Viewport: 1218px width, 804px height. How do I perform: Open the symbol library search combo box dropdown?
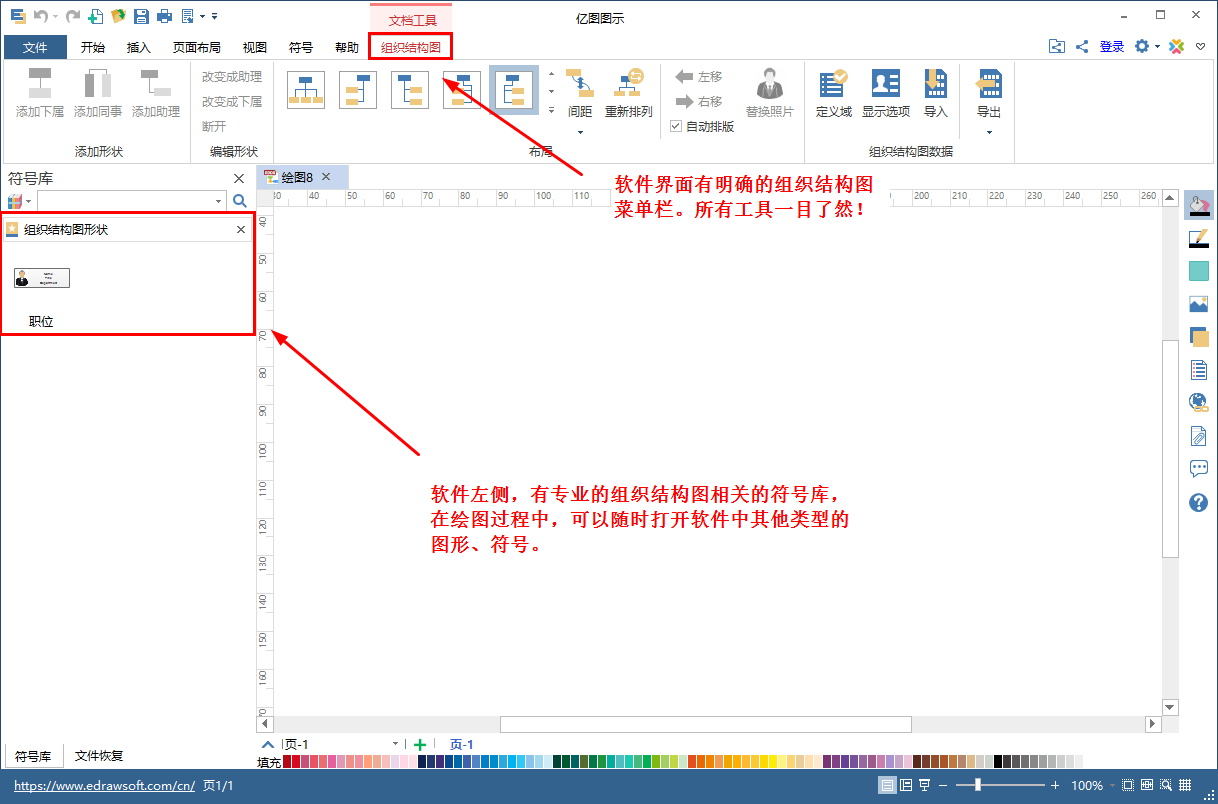[219, 201]
